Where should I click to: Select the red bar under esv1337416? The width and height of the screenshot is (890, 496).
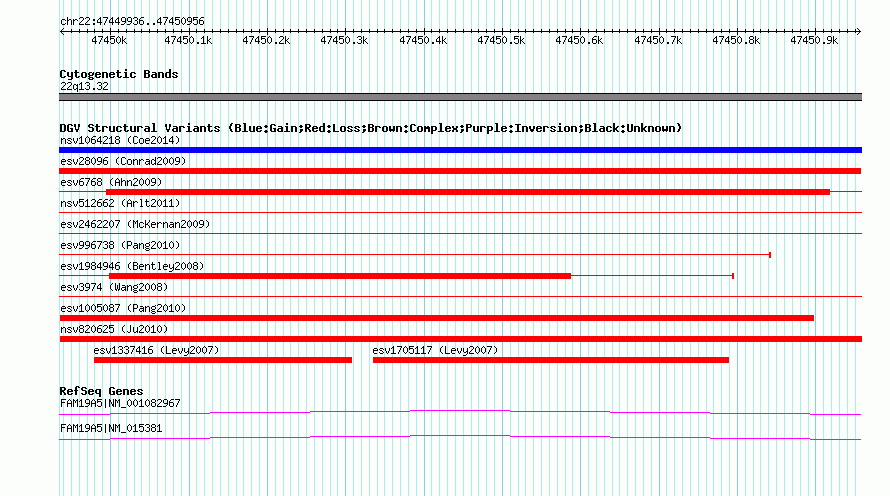[222, 360]
